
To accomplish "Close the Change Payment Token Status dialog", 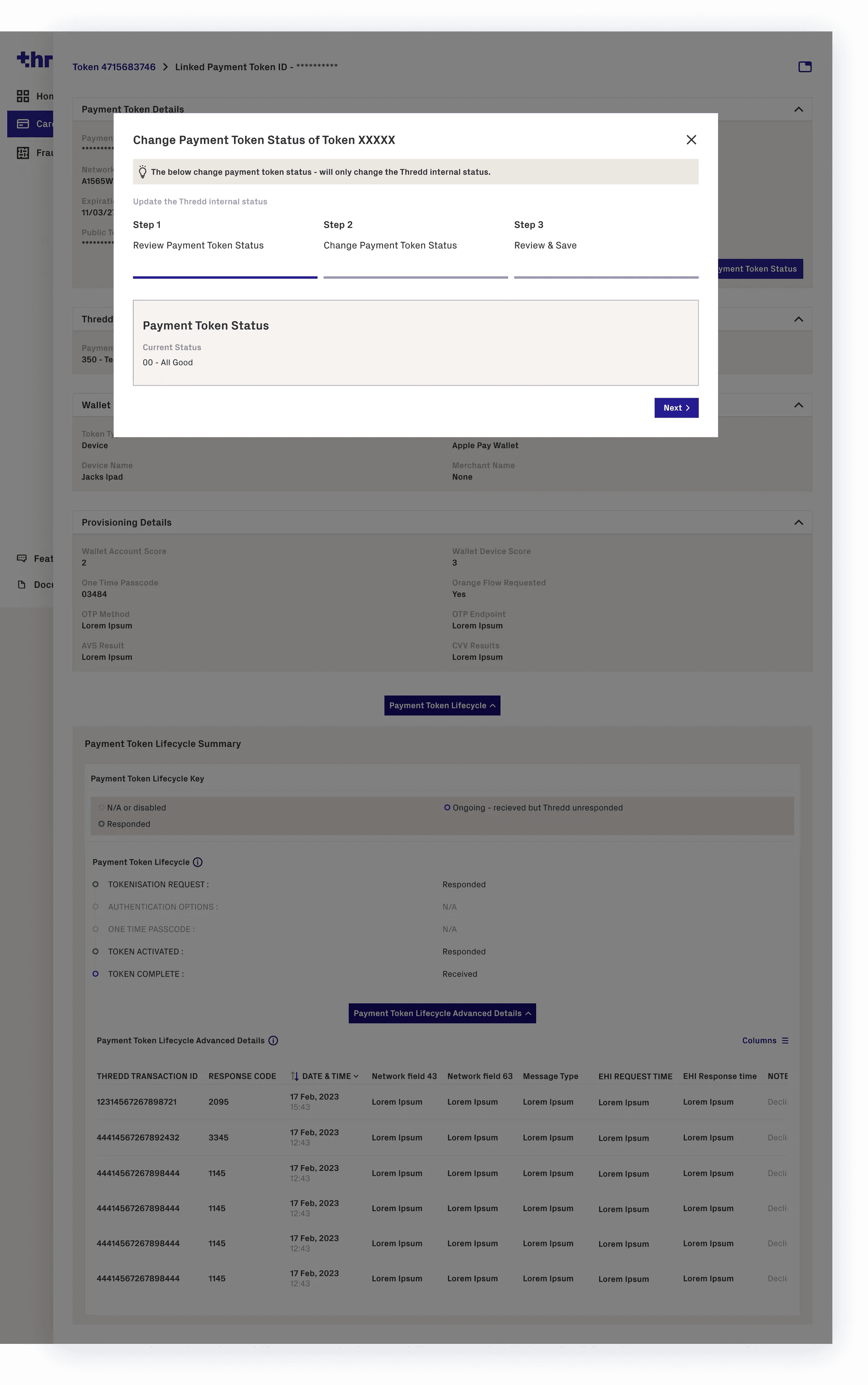I will (x=691, y=140).
